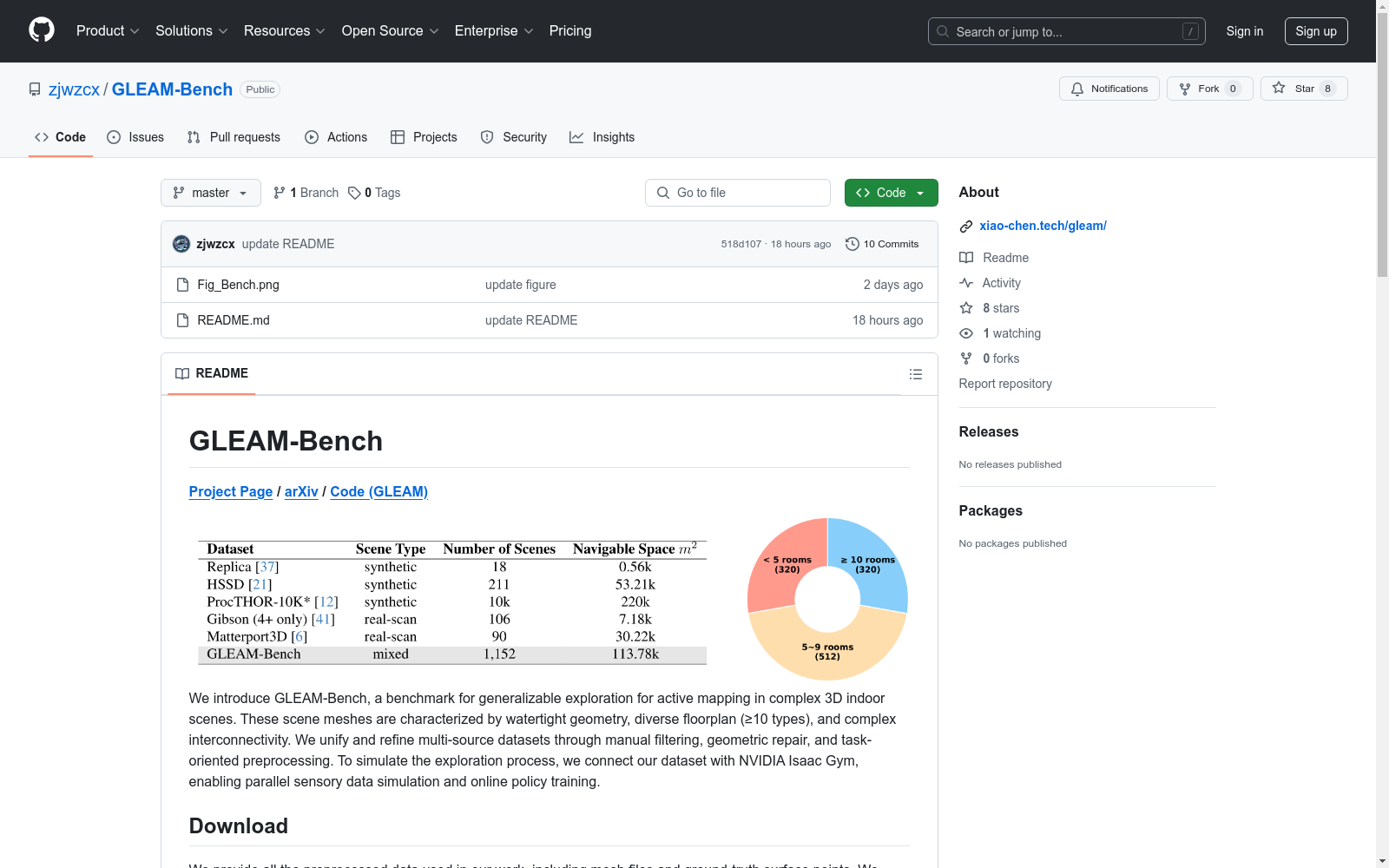Open the README outline list icon

coord(916,374)
